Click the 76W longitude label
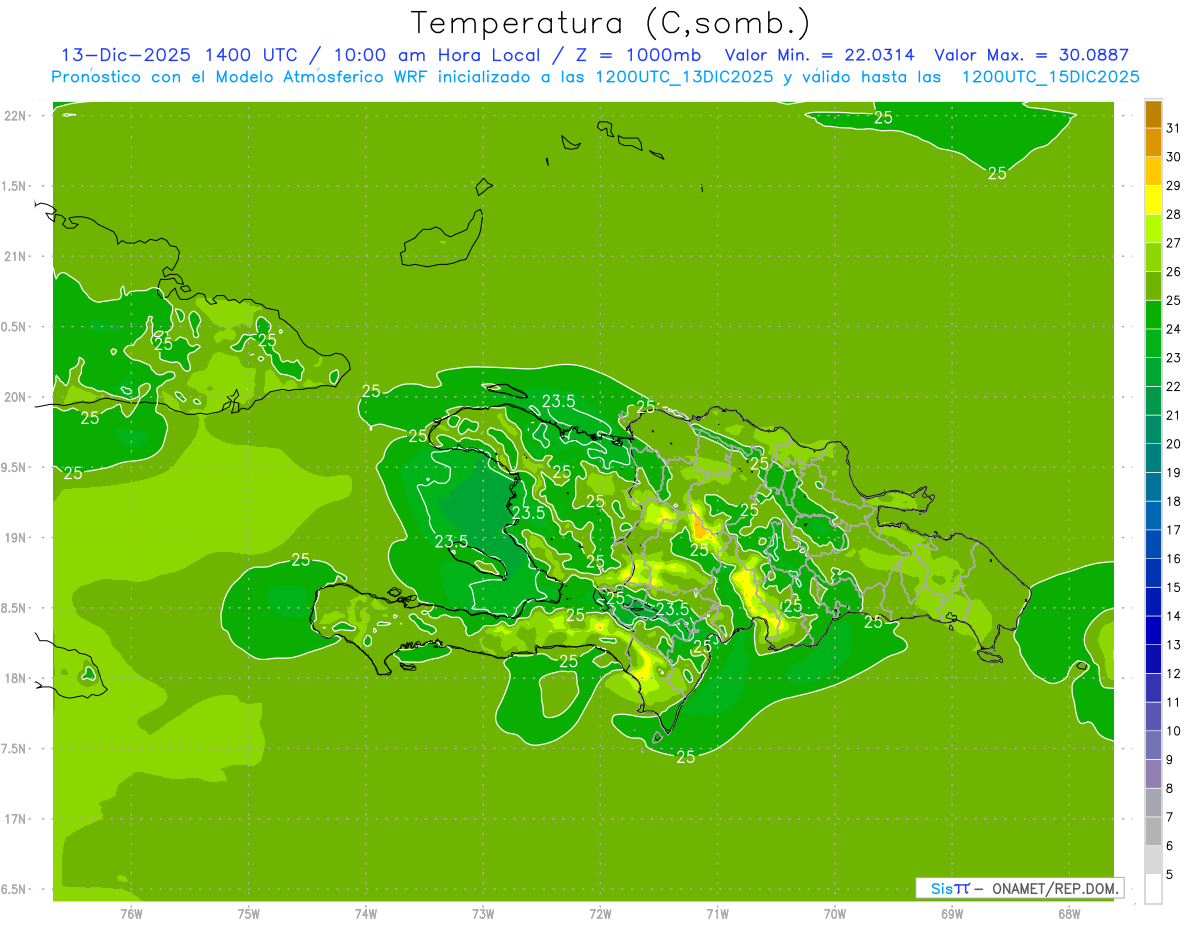The height and width of the screenshot is (927, 1200). click(x=131, y=913)
